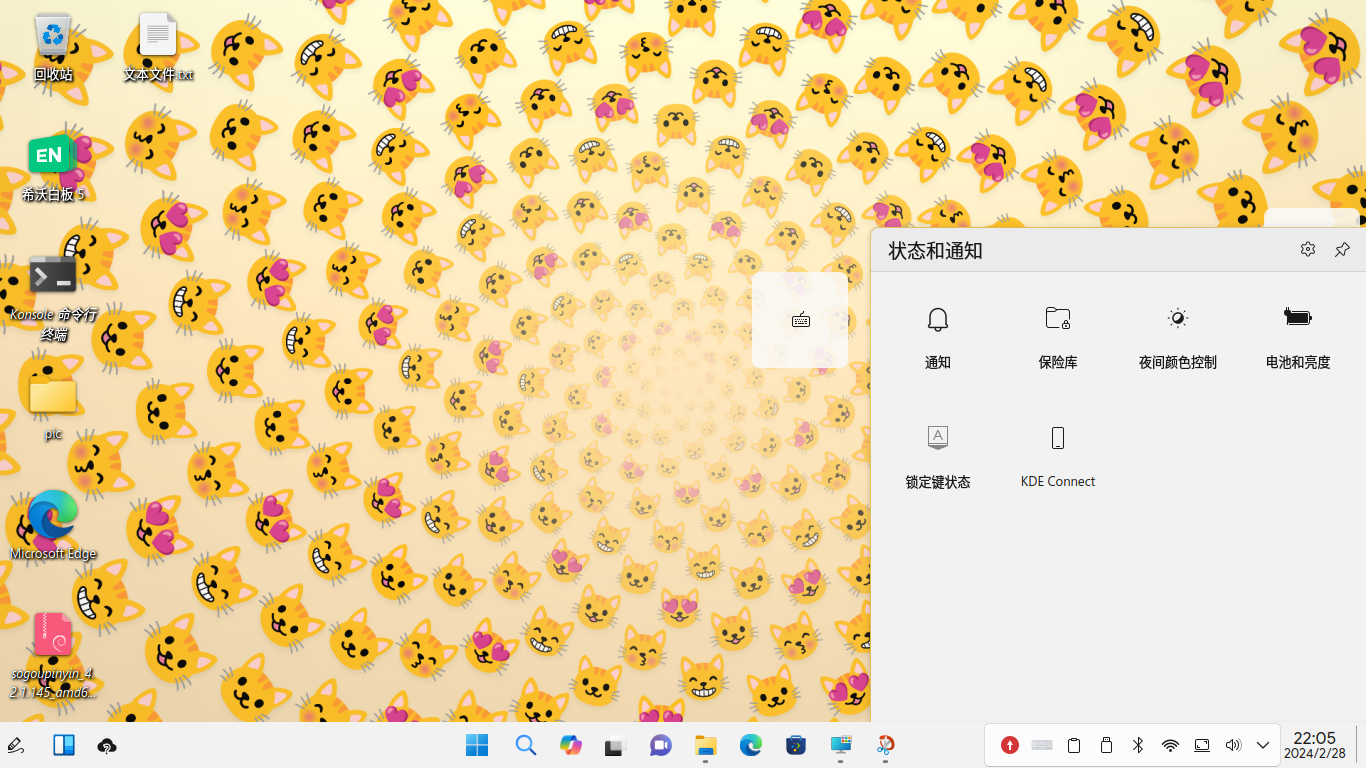Open the cloud icon in the taskbar
This screenshot has height=768, width=1366.
pyautogui.click(x=107, y=746)
